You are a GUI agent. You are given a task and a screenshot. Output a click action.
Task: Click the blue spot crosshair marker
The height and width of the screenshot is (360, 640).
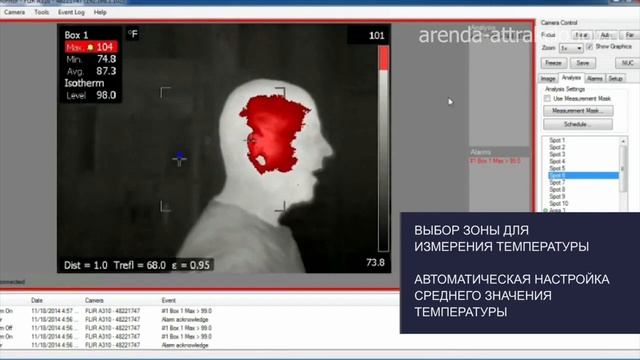click(x=180, y=157)
